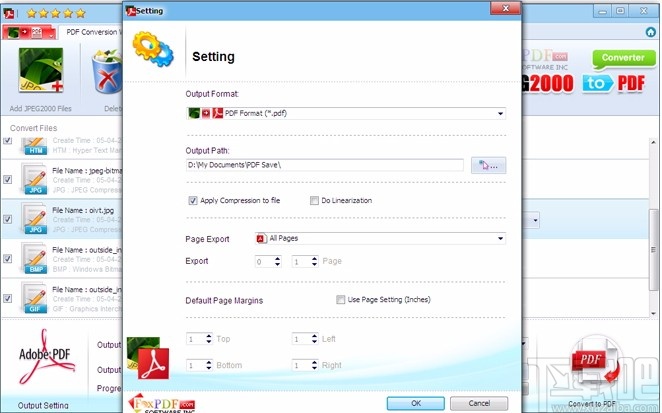Open the Output Format dropdown
662x413 pixels.
coord(346,113)
